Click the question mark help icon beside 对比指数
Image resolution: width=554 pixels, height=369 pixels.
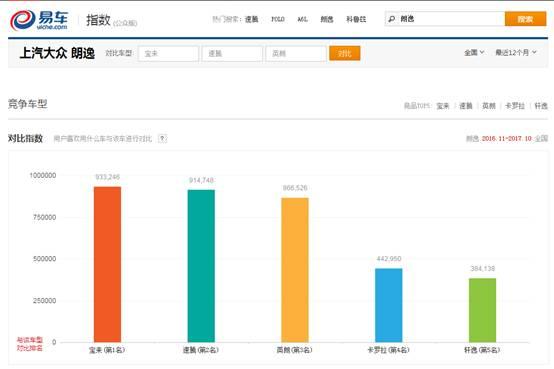pos(162,138)
